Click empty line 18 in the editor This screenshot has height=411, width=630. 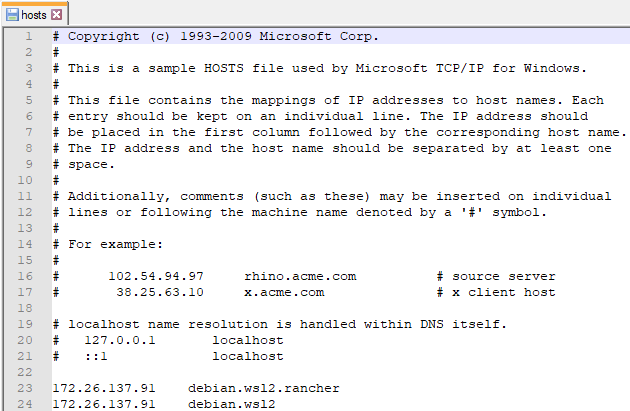[x=341, y=308]
